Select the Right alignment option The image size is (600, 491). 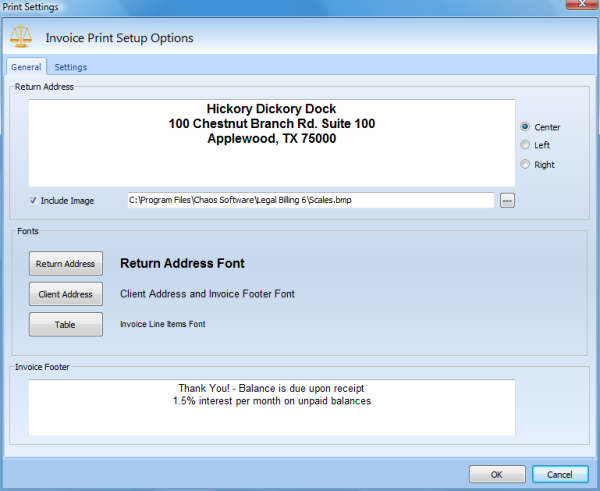525,165
